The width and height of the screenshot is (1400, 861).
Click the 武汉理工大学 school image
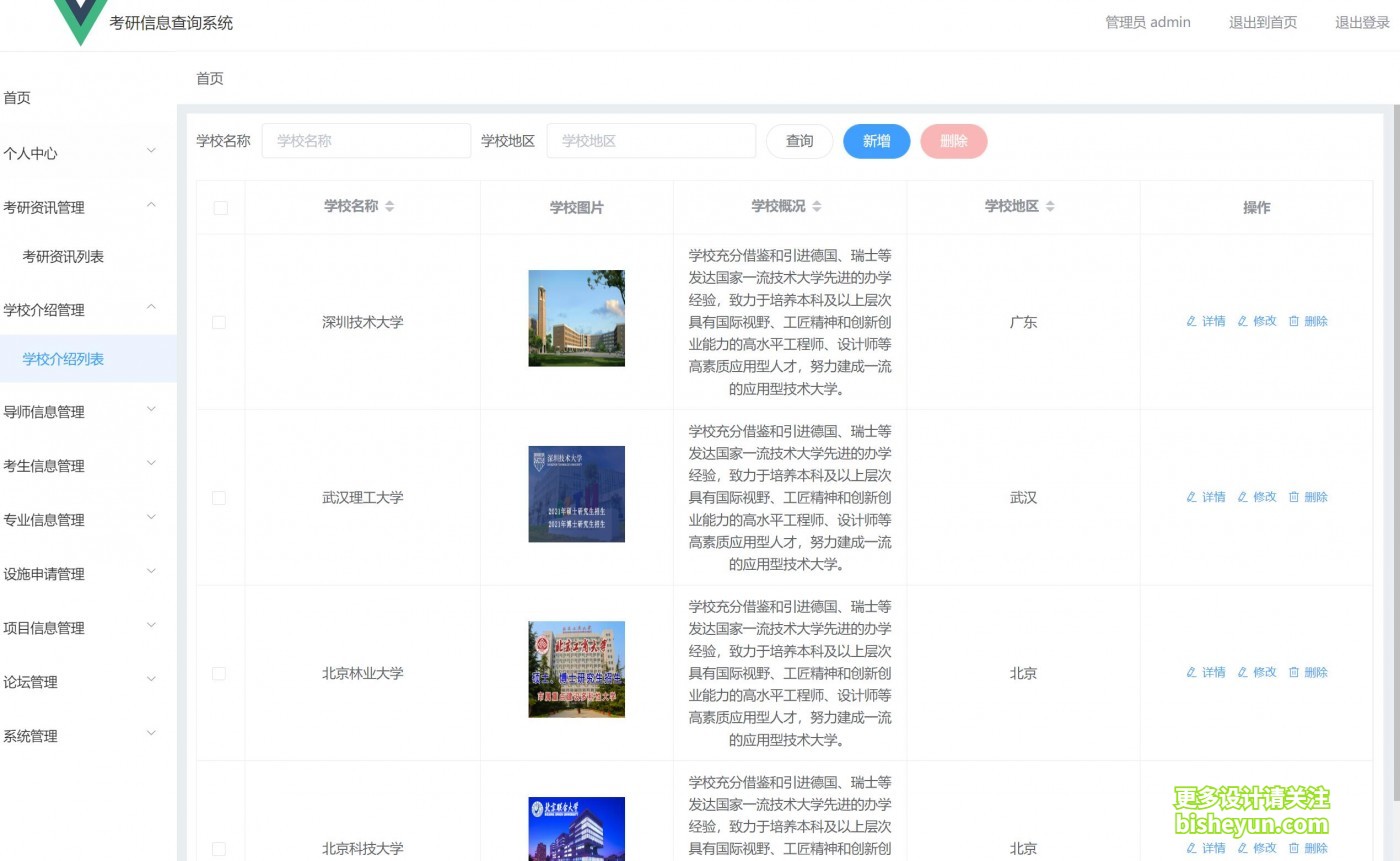577,494
